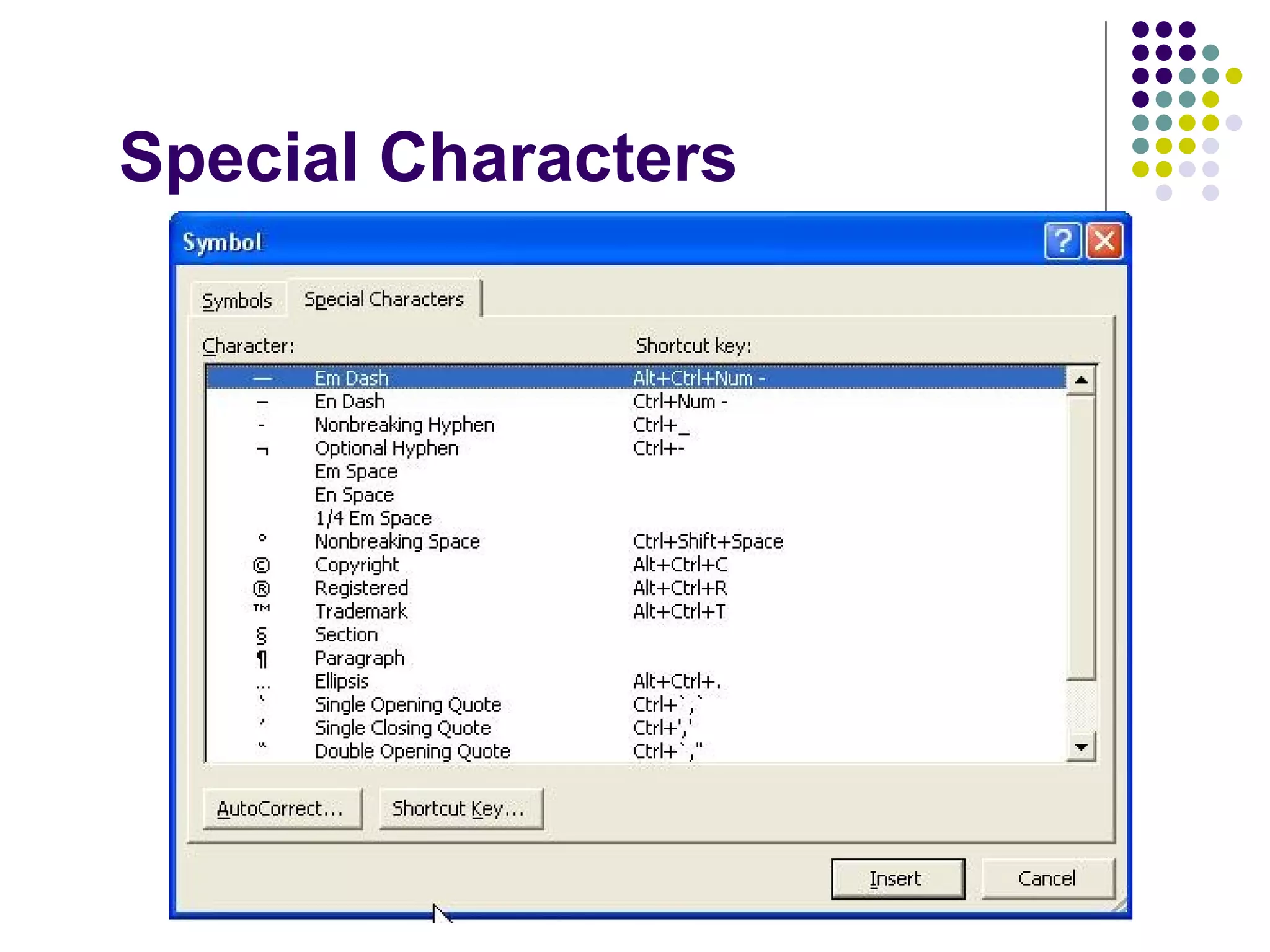Click the Insert button
Screen dimensions: 1270x952
point(897,879)
